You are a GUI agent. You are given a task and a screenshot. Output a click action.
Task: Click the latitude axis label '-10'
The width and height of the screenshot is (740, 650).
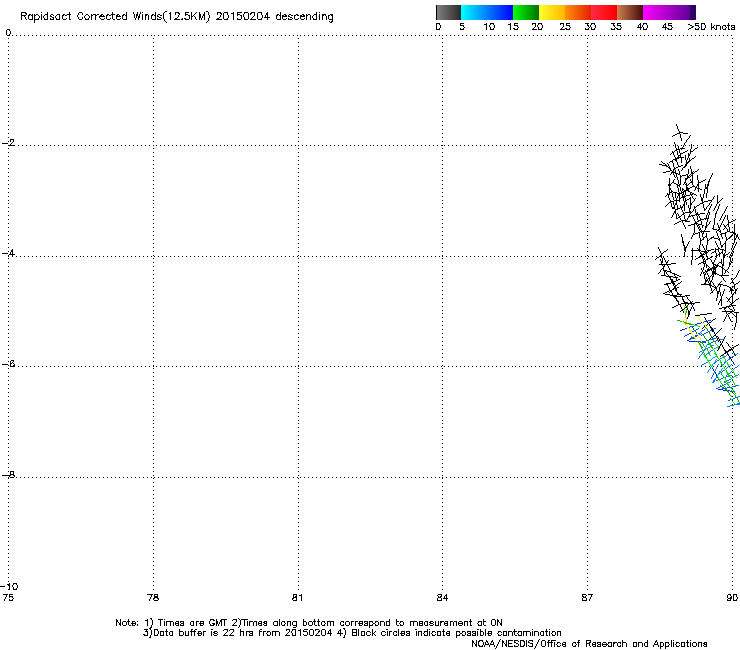point(9,587)
